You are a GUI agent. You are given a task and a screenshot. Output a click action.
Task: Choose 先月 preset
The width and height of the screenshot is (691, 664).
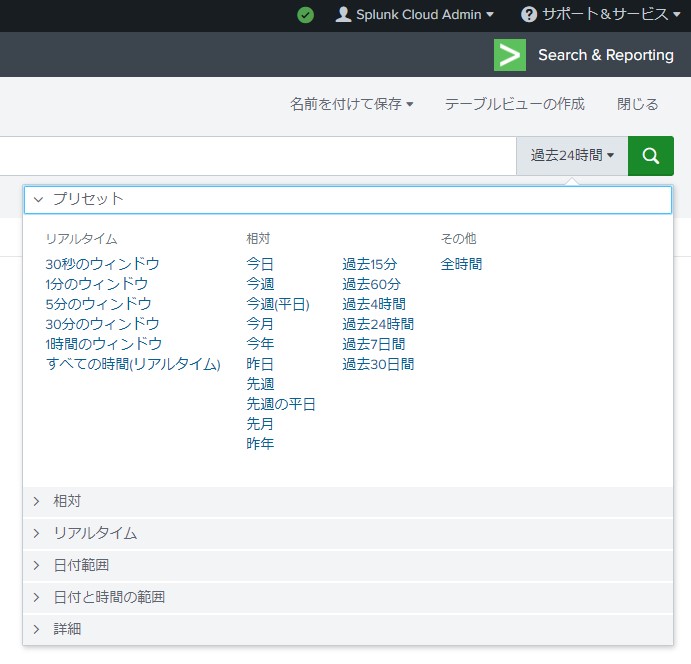[260, 424]
